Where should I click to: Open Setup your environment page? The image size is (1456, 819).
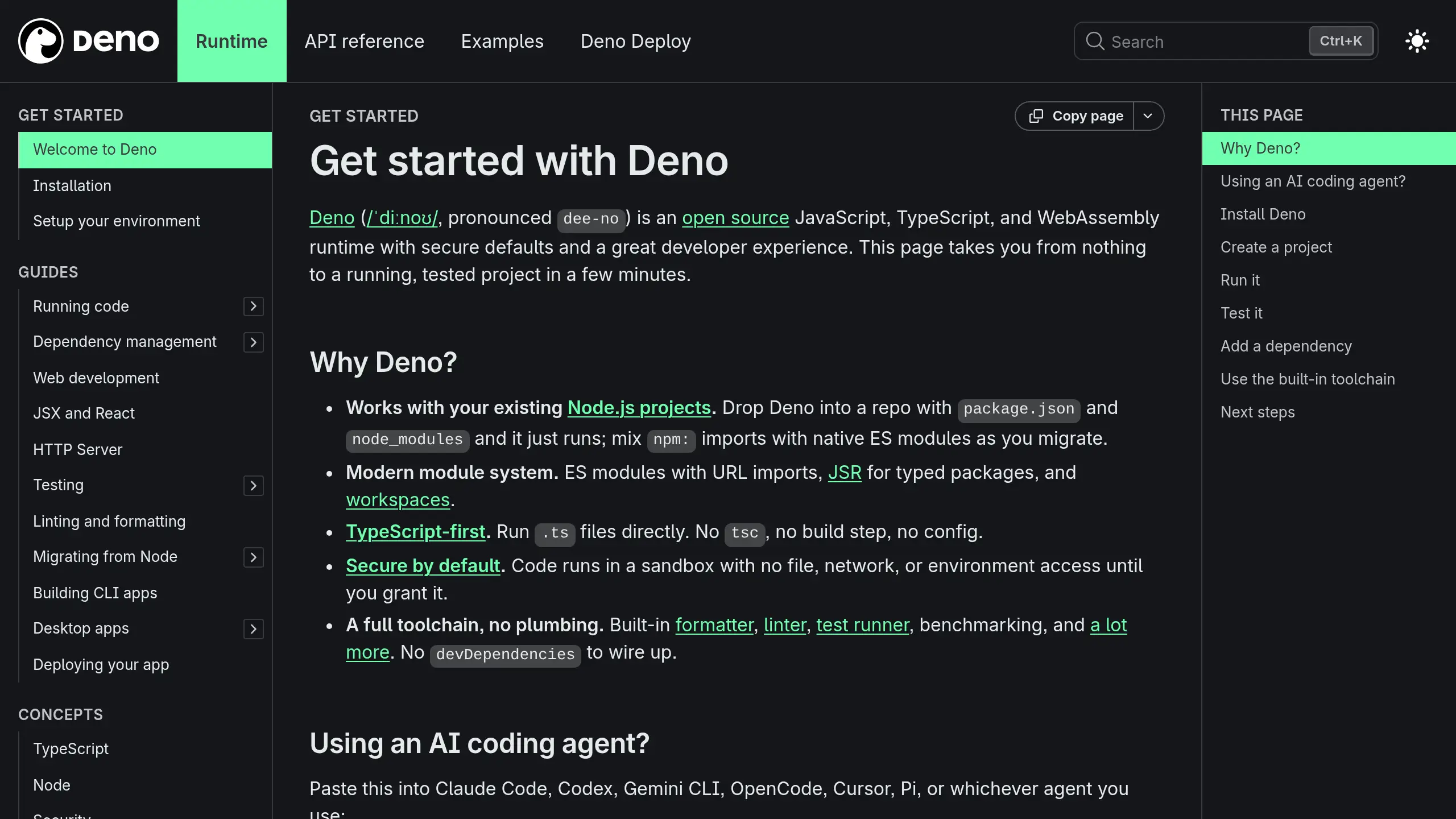coord(117,221)
